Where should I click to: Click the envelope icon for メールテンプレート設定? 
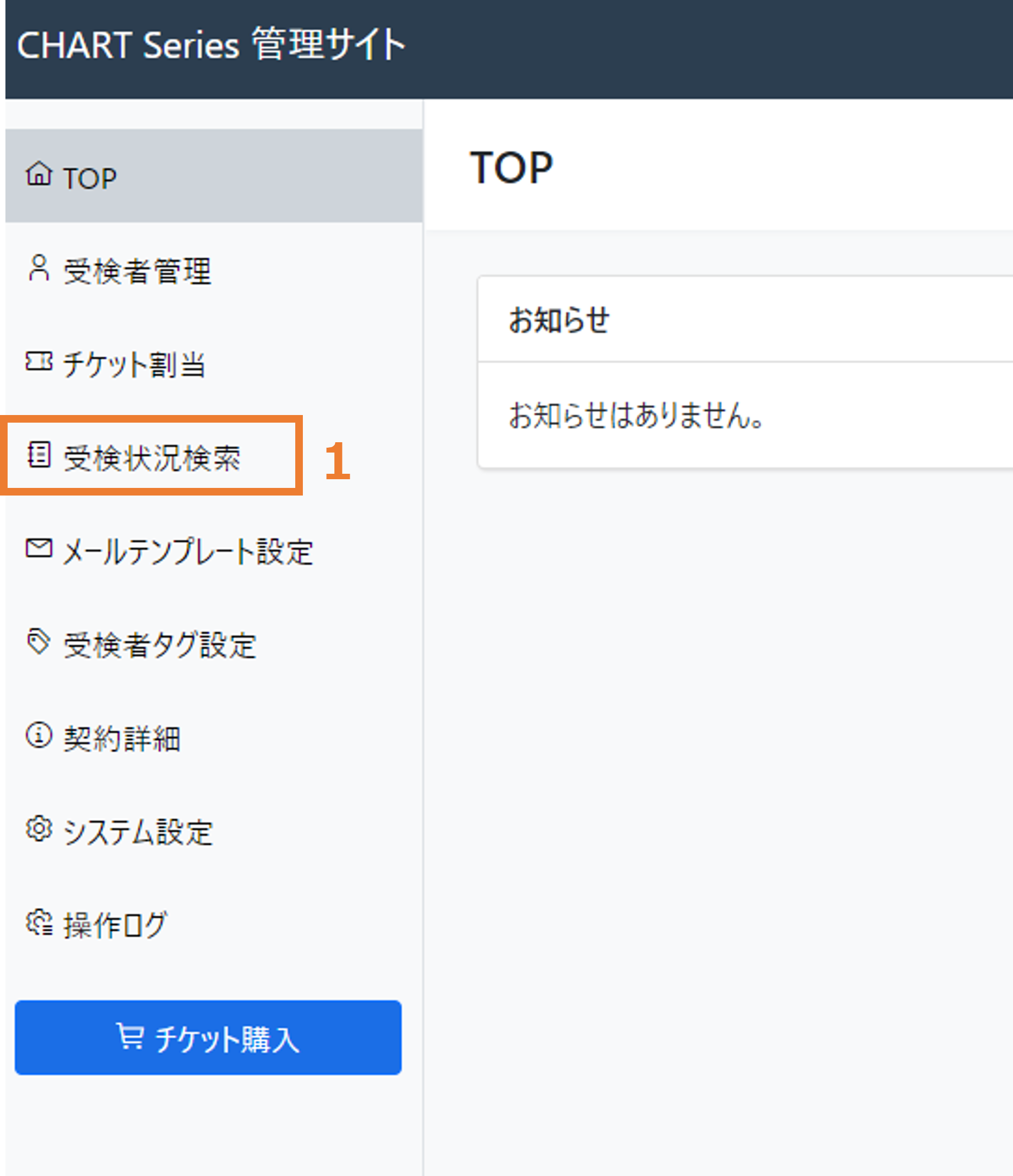(x=39, y=548)
